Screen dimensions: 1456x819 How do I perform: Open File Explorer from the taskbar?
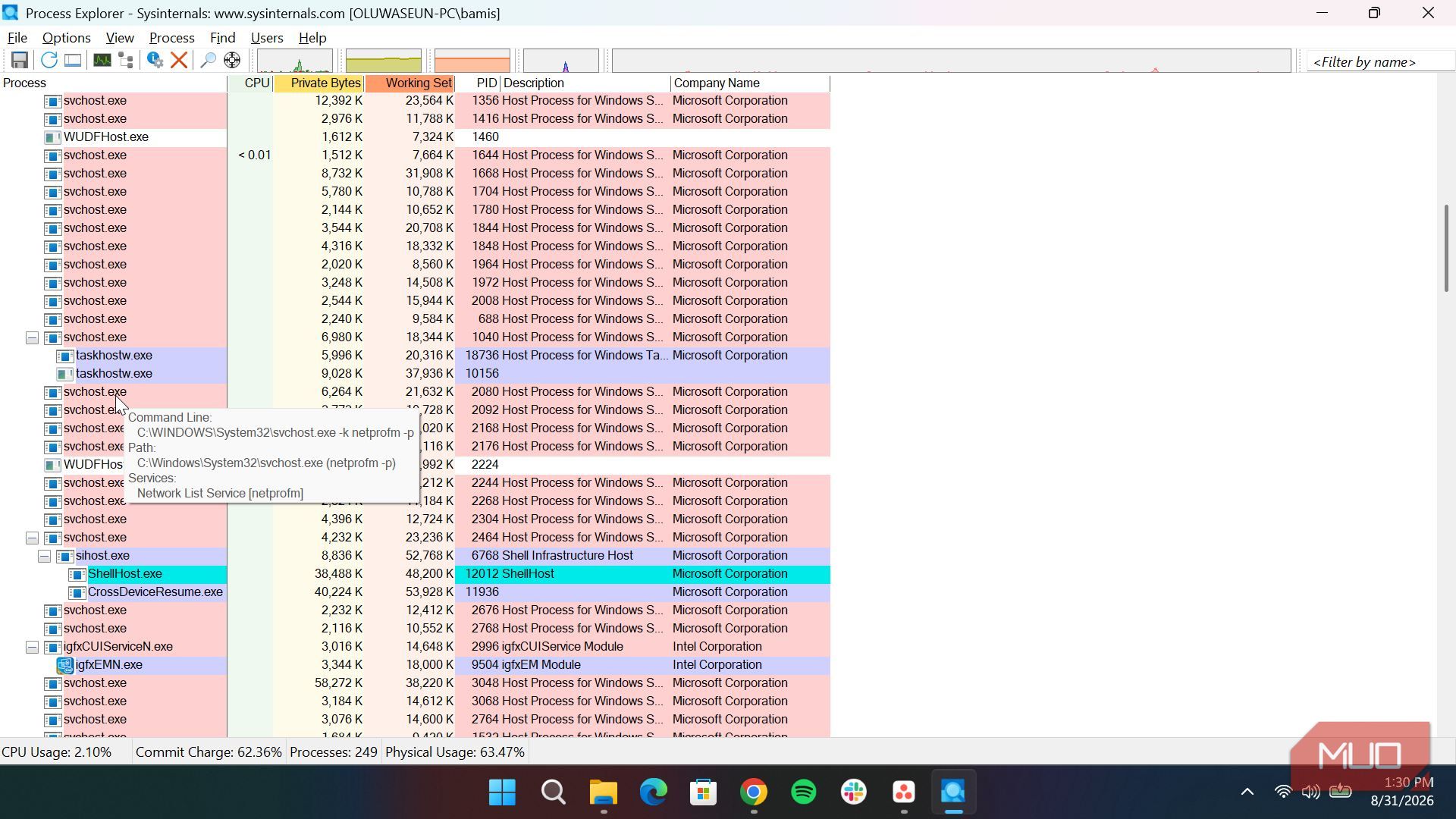point(604,792)
